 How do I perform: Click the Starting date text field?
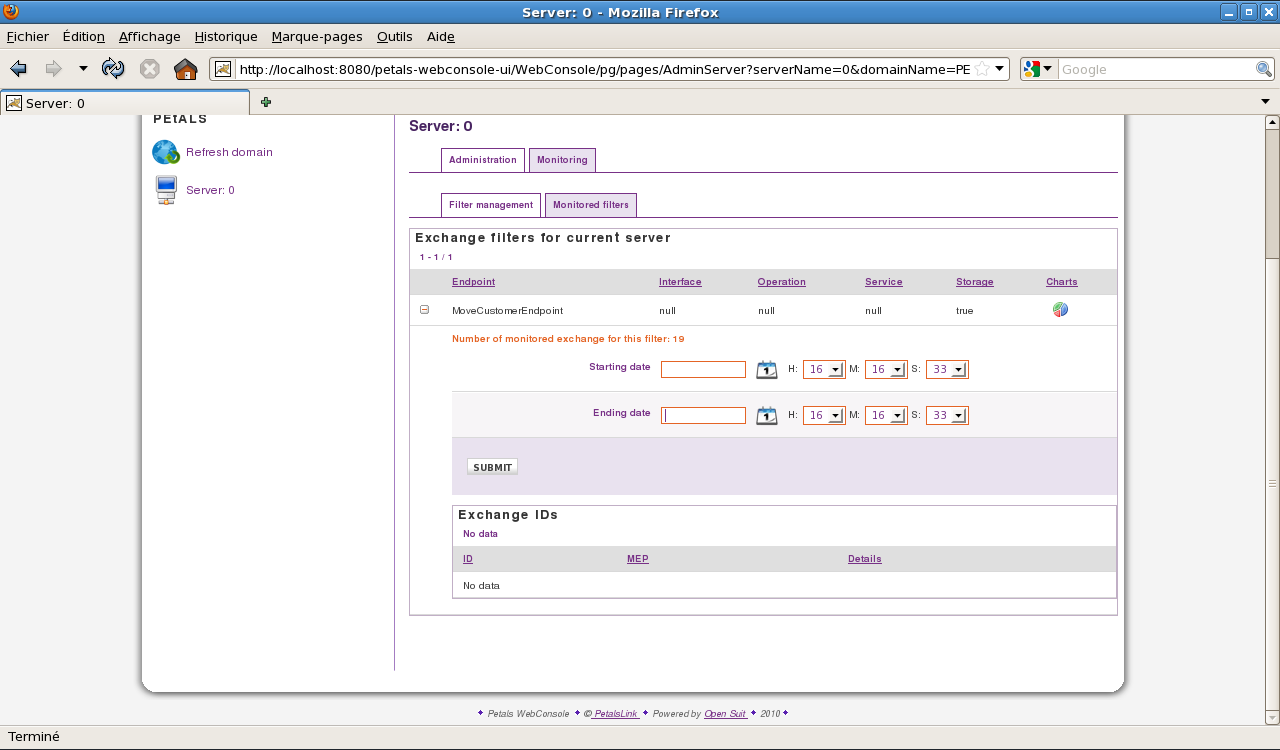(x=703, y=370)
